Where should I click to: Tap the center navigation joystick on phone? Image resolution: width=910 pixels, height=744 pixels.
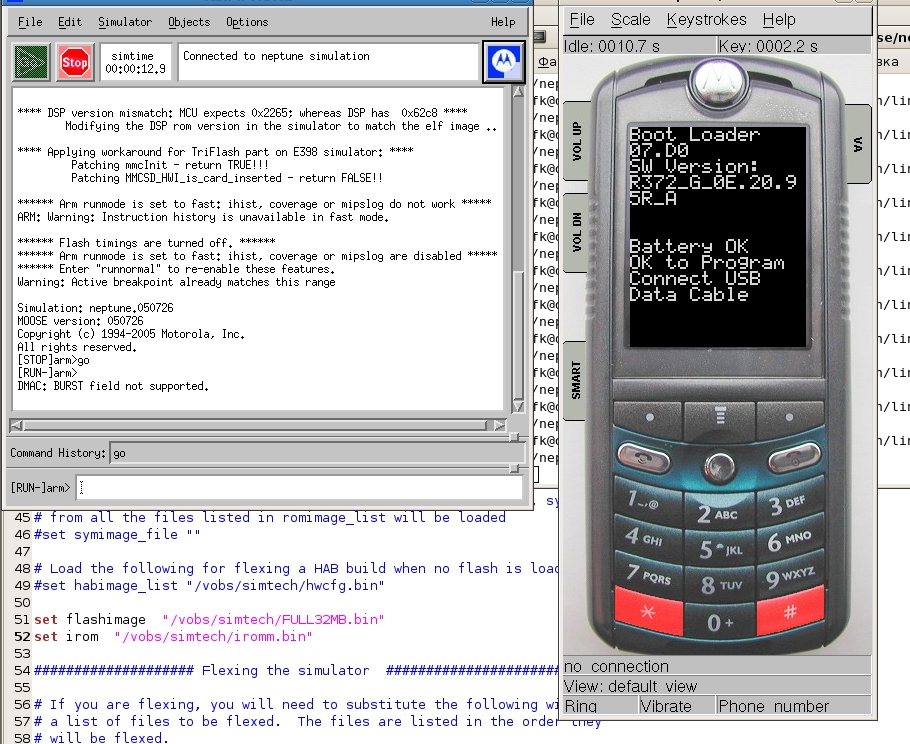tap(720, 467)
